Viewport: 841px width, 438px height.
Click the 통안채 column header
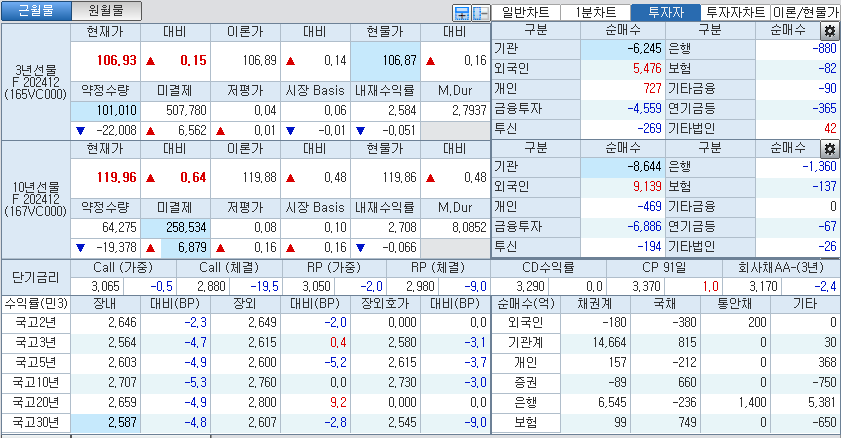(735, 304)
